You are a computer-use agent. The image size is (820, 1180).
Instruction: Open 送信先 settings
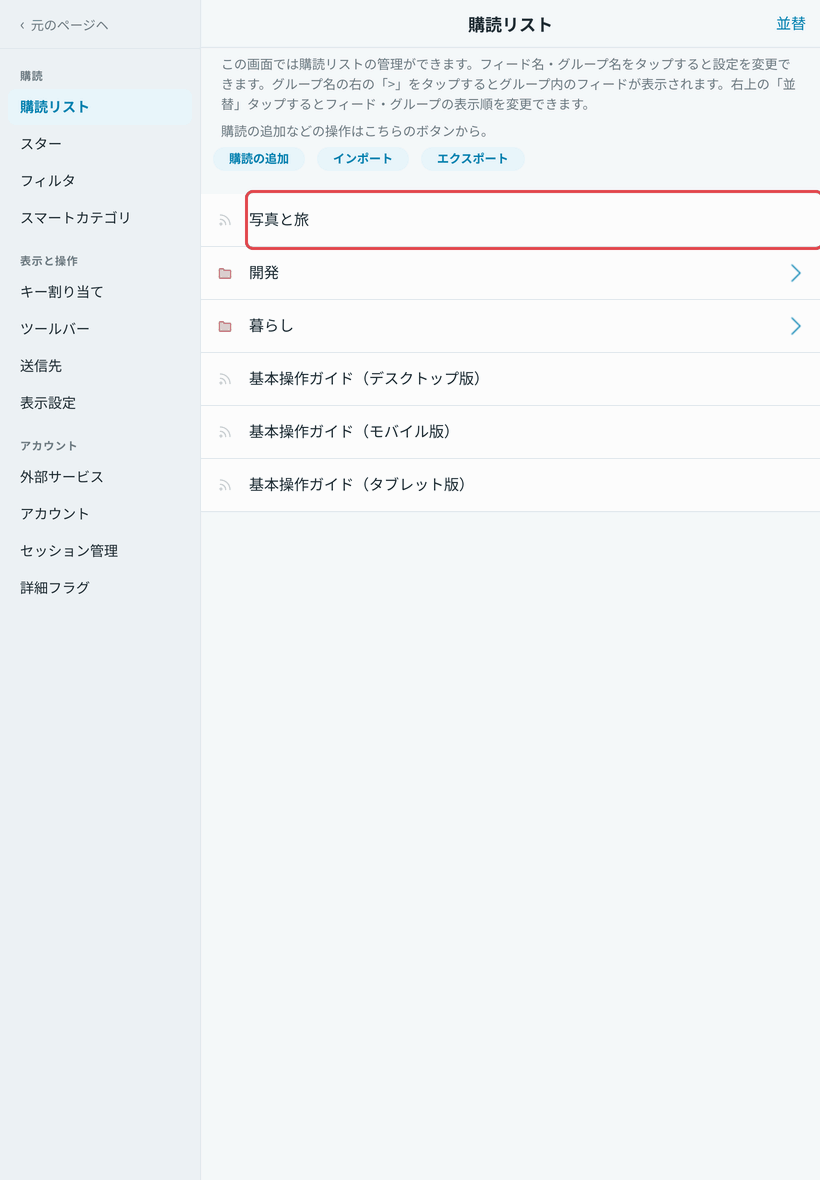[x=100, y=366]
